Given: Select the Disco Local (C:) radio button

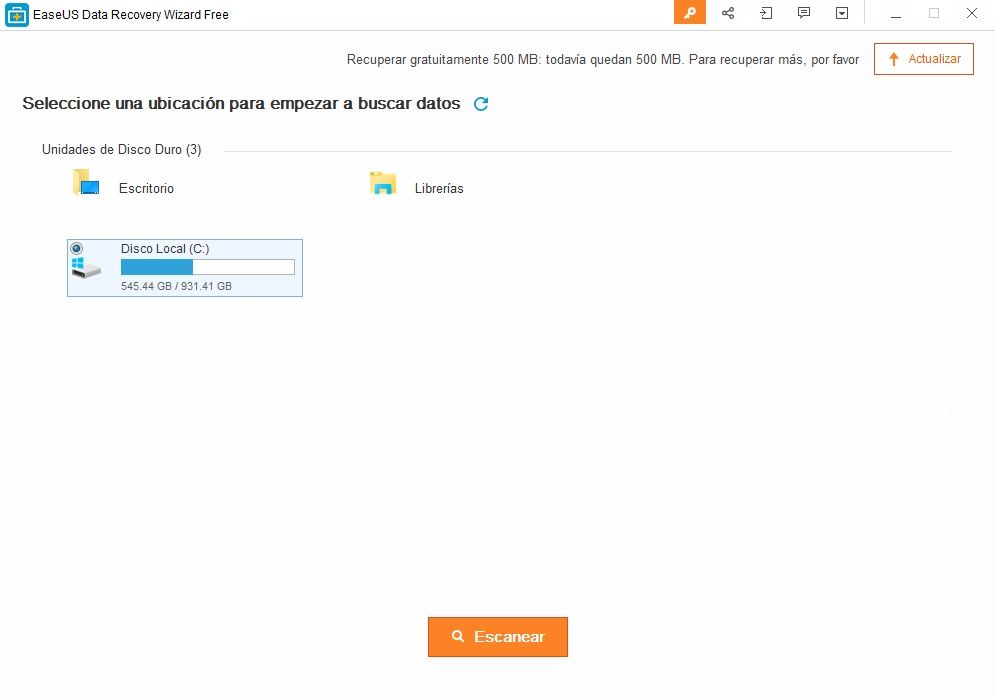Looking at the screenshot, I should (x=77, y=248).
